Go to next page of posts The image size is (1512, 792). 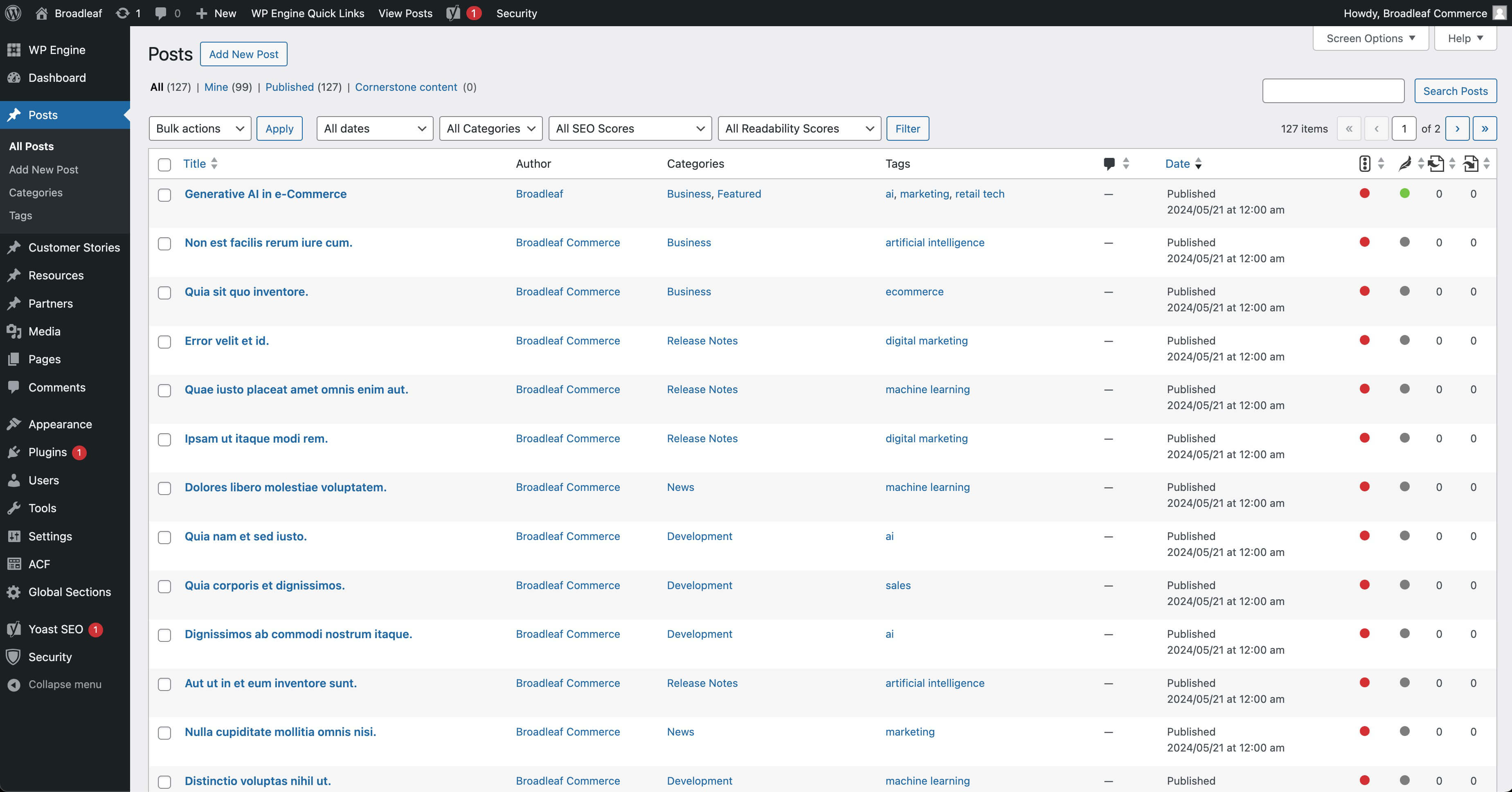point(1457,128)
